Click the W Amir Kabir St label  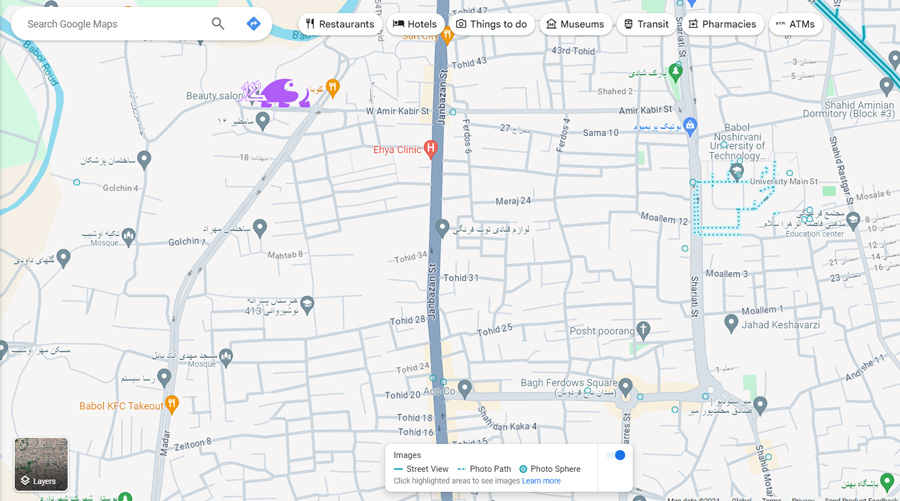click(x=398, y=111)
